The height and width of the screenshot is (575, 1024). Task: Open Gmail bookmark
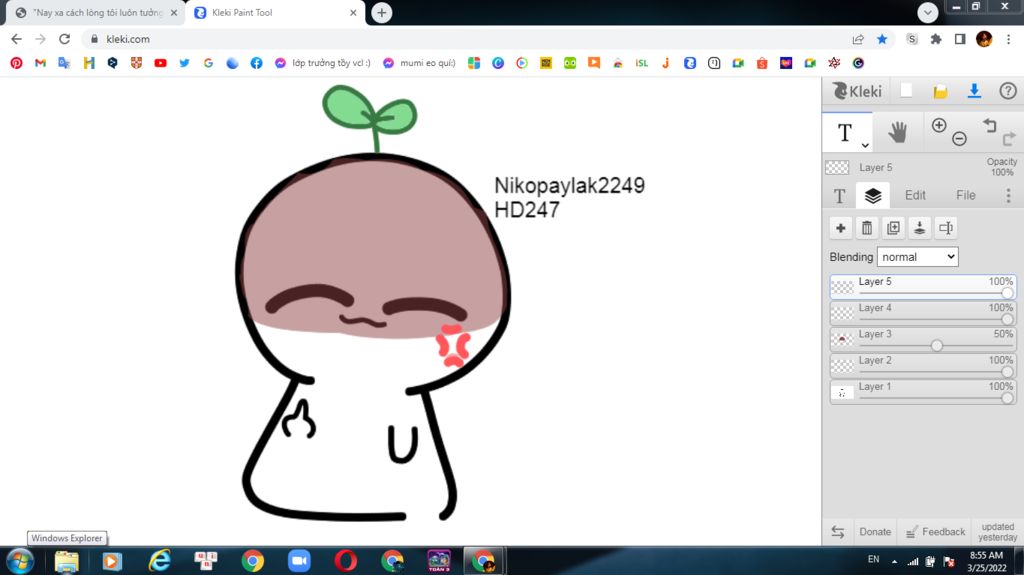(x=40, y=63)
